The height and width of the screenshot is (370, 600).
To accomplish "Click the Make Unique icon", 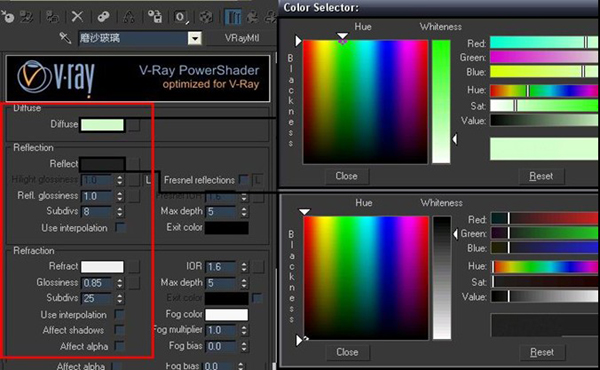I will pyautogui.click(x=129, y=17).
